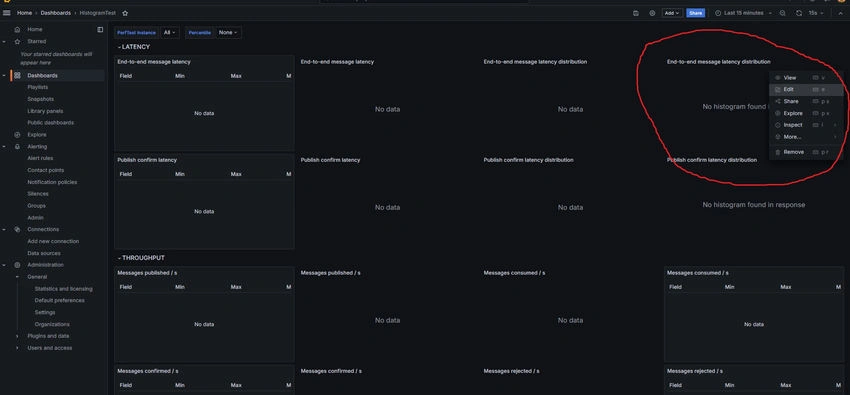The image size is (850, 395).
Task: Click the eye icon next to View
Action: pos(778,78)
